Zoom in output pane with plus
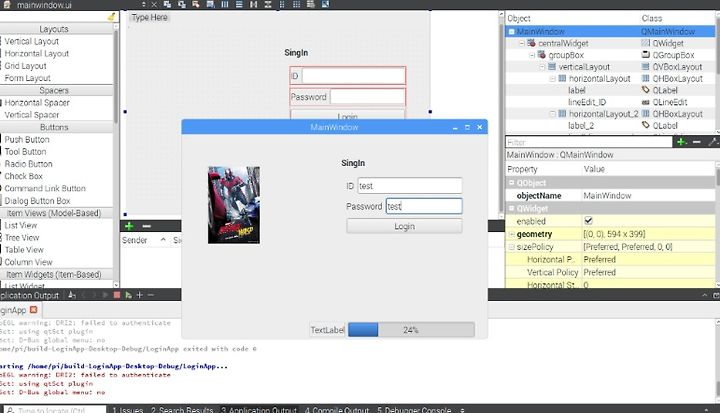This screenshot has width=720, height=413. point(140,295)
